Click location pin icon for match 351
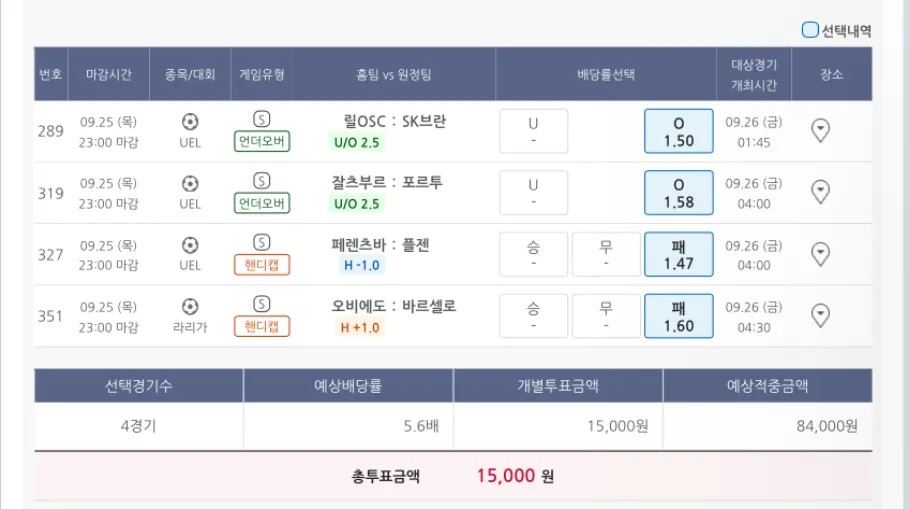Image resolution: width=909 pixels, height=509 pixels. click(x=820, y=316)
